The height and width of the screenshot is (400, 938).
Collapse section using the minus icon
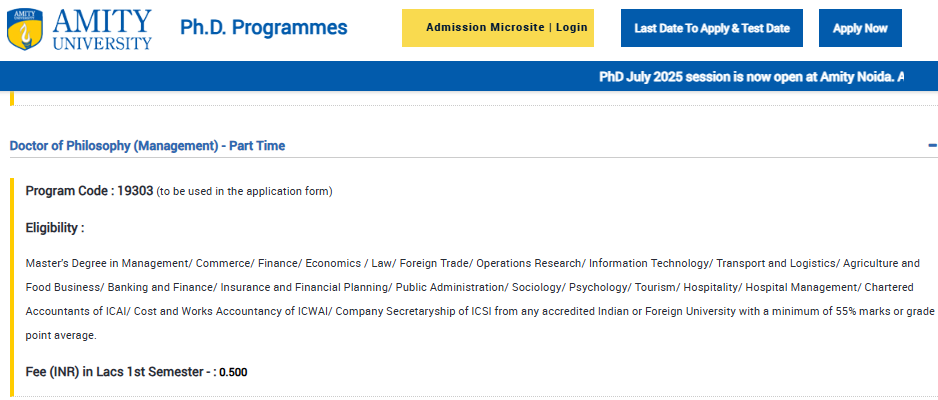tap(932, 146)
